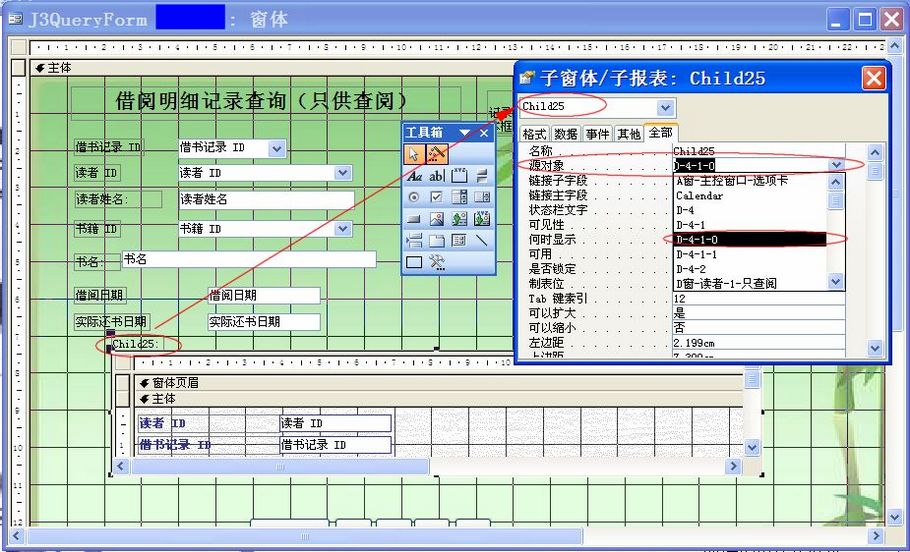This screenshot has height=552, width=910.
Task: Click the Tab 键索引 value 12
Action: point(759,300)
